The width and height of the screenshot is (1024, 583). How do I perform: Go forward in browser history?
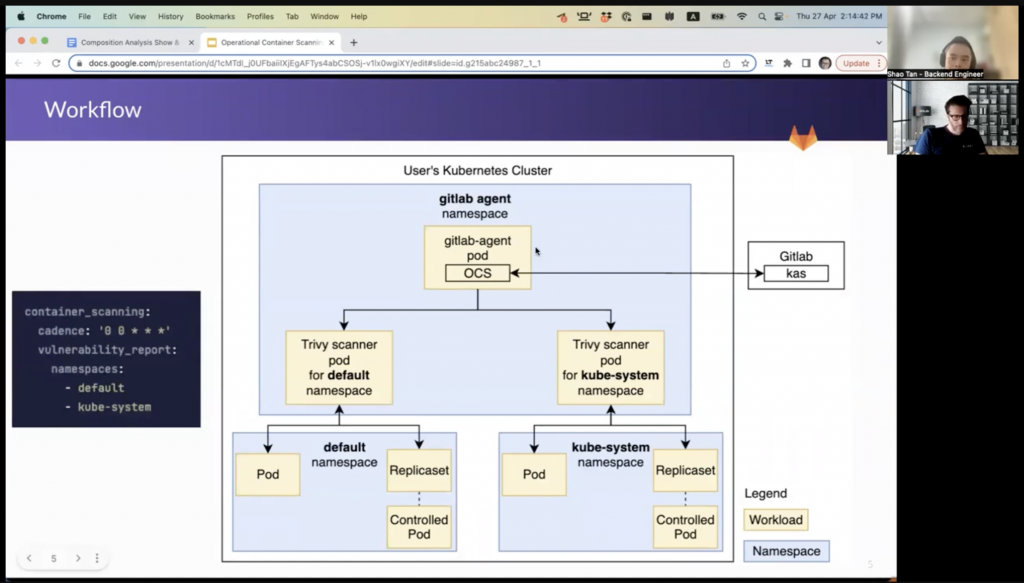coord(37,63)
